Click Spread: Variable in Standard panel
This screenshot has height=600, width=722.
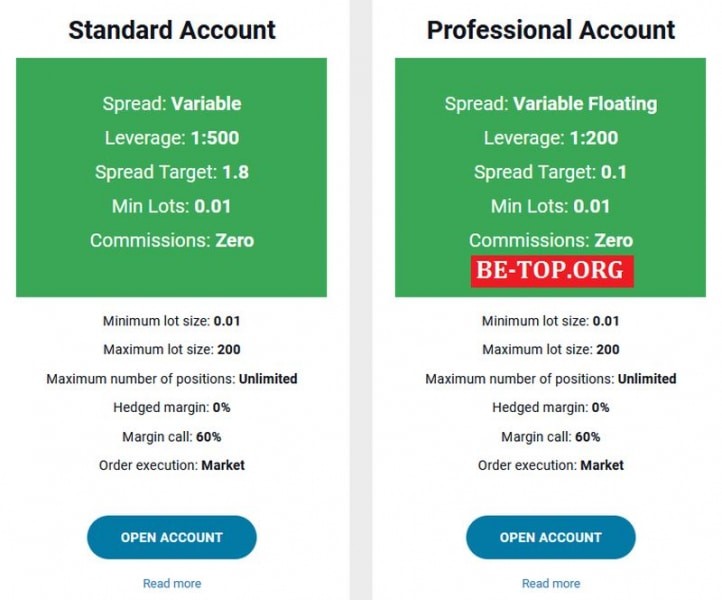[x=172, y=104]
